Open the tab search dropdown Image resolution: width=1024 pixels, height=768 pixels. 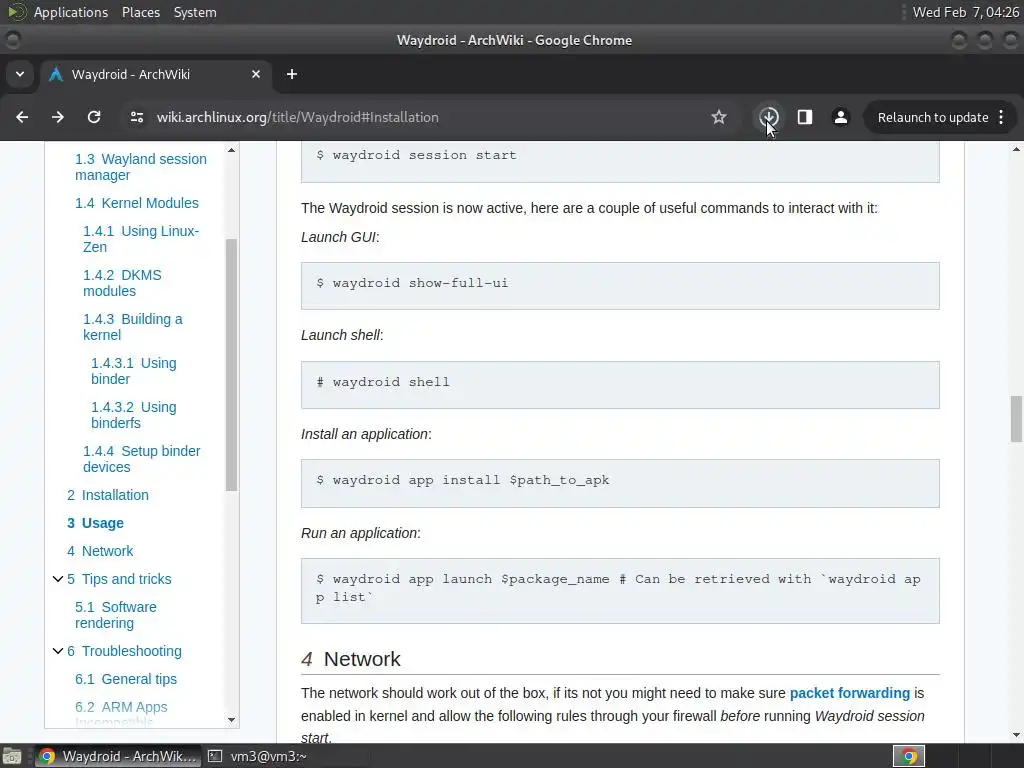click(20, 74)
